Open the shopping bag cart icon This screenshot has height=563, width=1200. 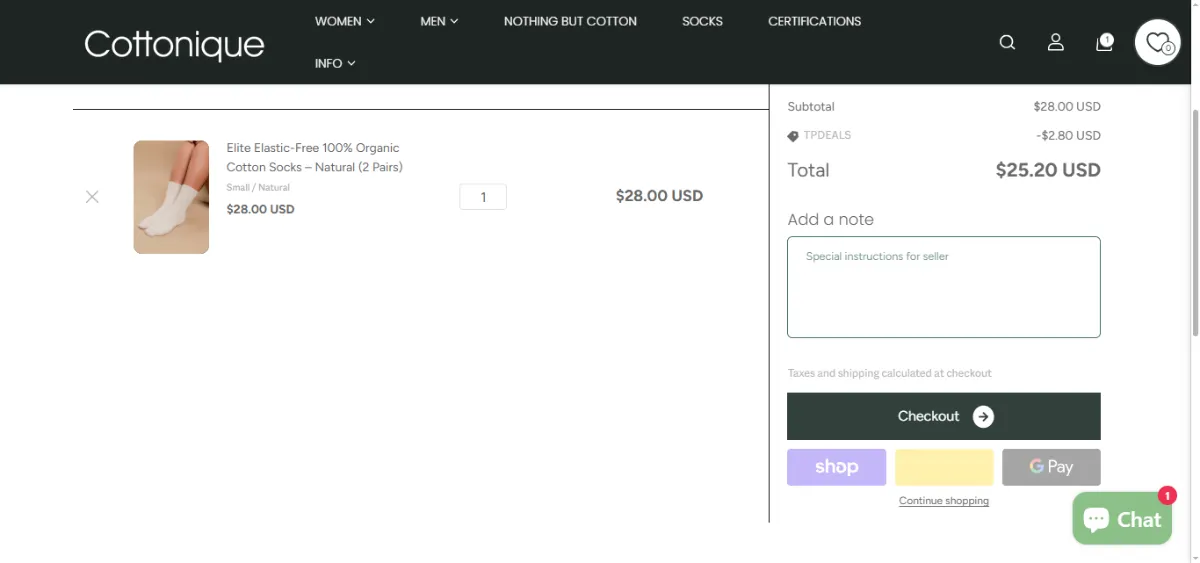1104,42
